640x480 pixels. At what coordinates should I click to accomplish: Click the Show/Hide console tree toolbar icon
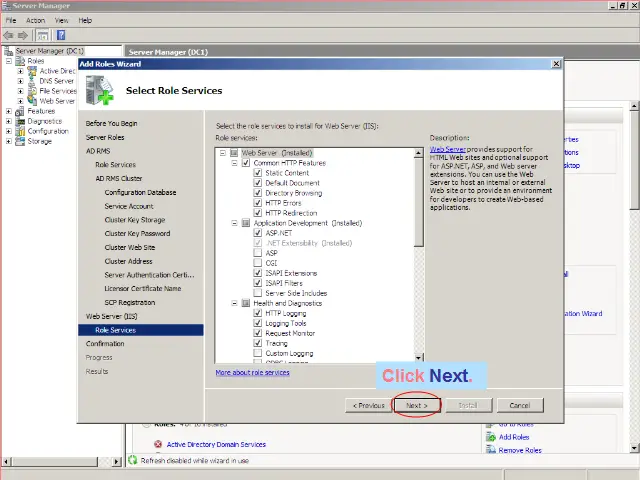42,36
